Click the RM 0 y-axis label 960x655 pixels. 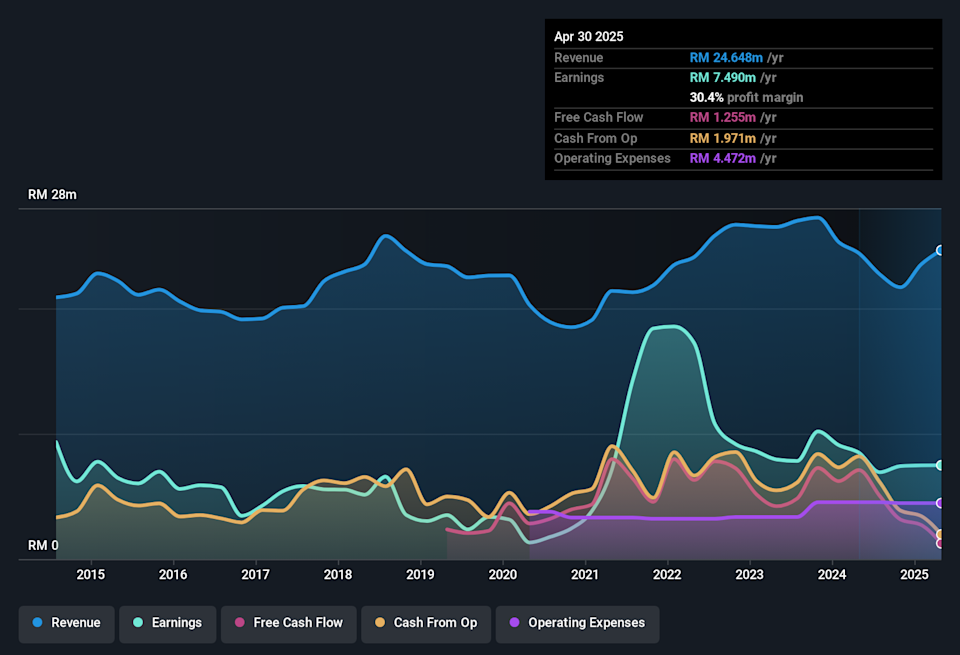click(42, 546)
